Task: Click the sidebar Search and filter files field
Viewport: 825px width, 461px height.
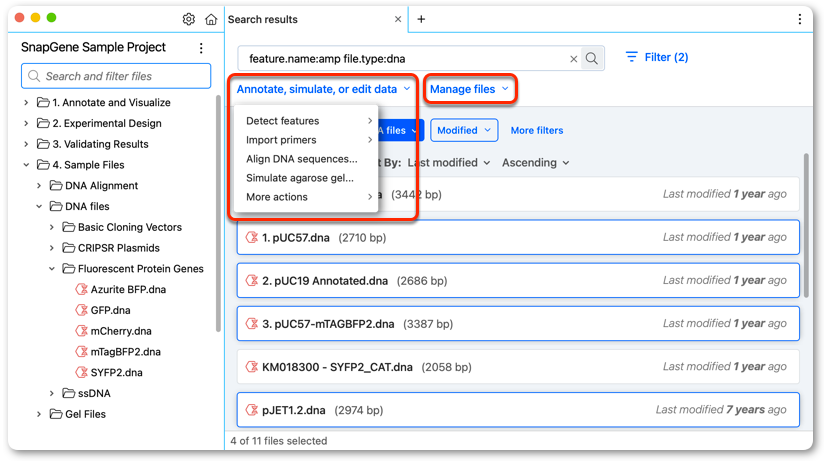Action: click(116, 76)
